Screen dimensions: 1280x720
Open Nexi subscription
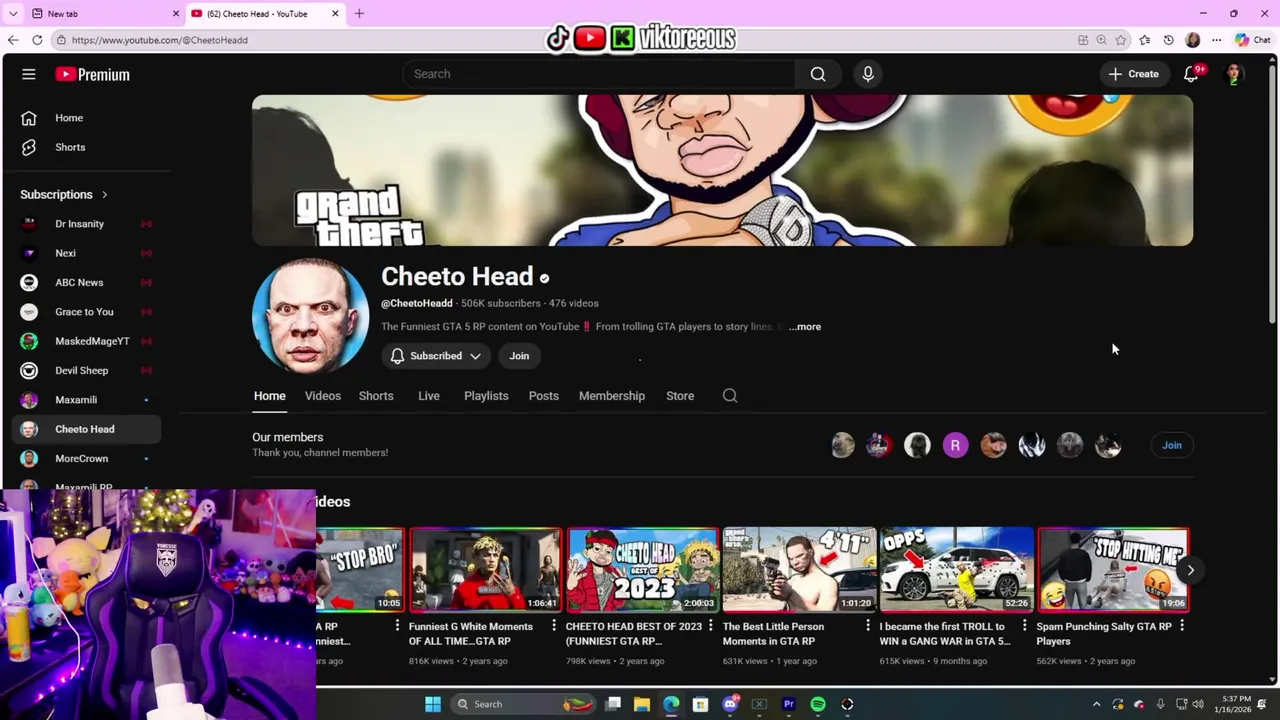(x=86, y=253)
